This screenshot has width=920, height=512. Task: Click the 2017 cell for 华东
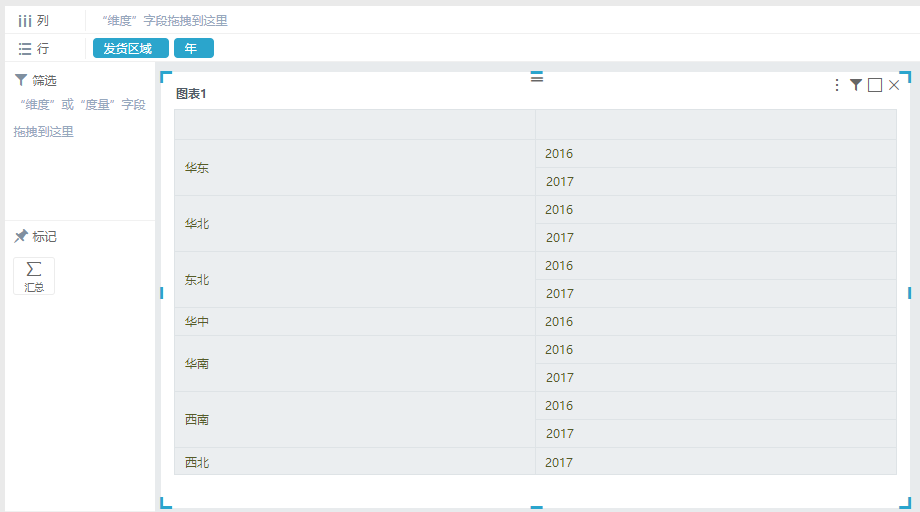point(716,182)
